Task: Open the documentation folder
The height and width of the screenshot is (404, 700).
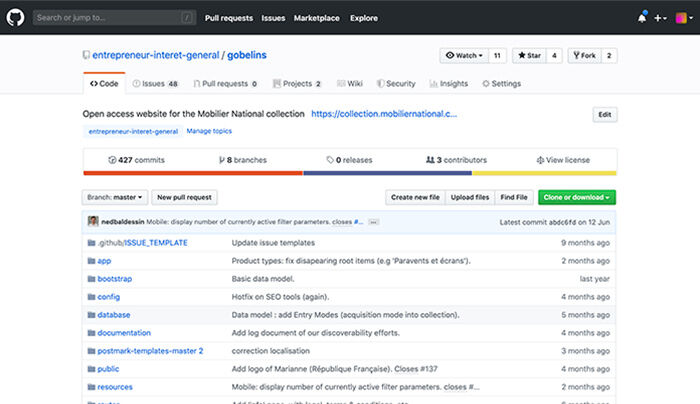Action: 124,333
